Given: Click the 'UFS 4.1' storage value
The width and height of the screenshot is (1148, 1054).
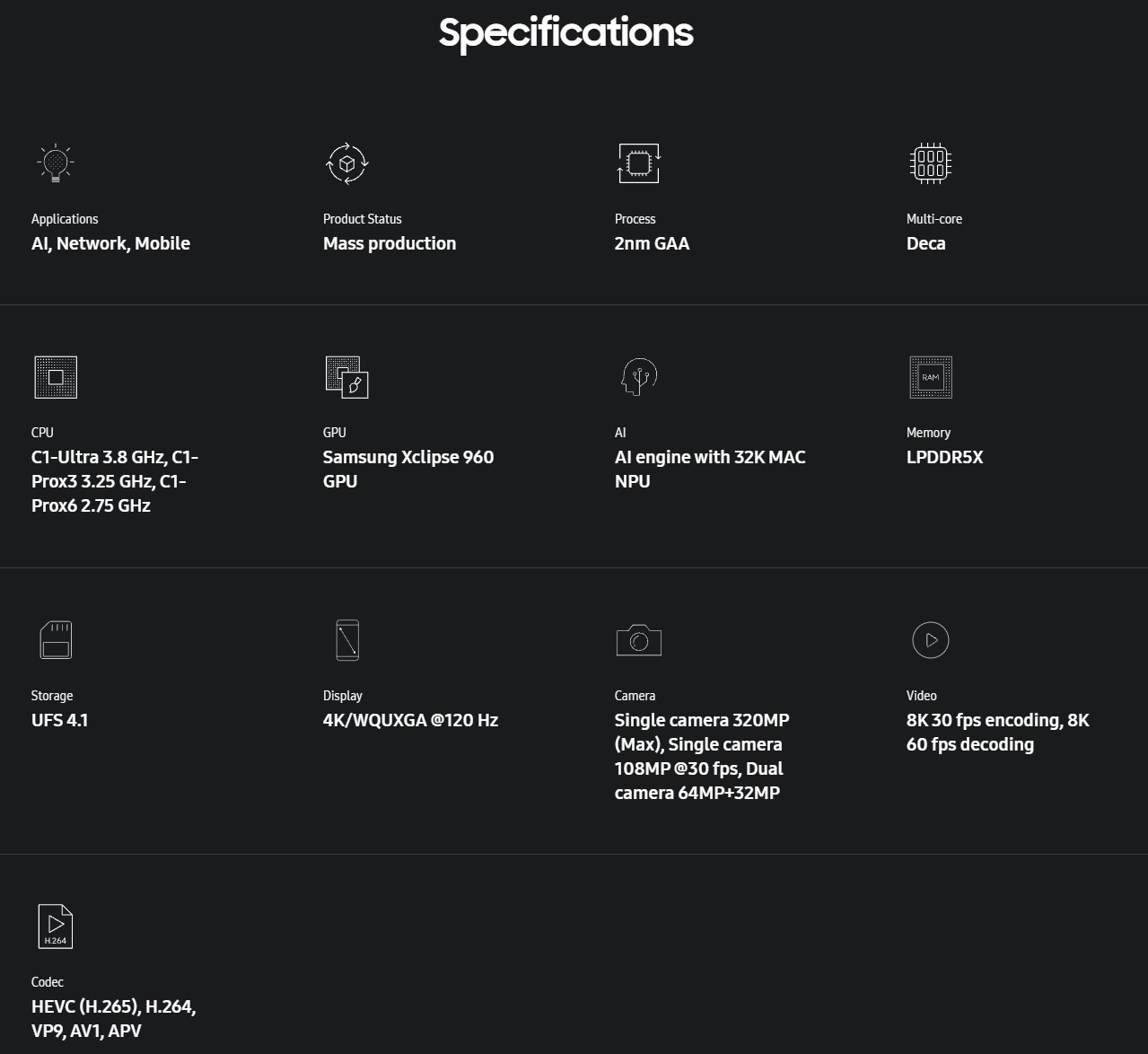Looking at the screenshot, I should pyautogui.click(x=60, y=720).
